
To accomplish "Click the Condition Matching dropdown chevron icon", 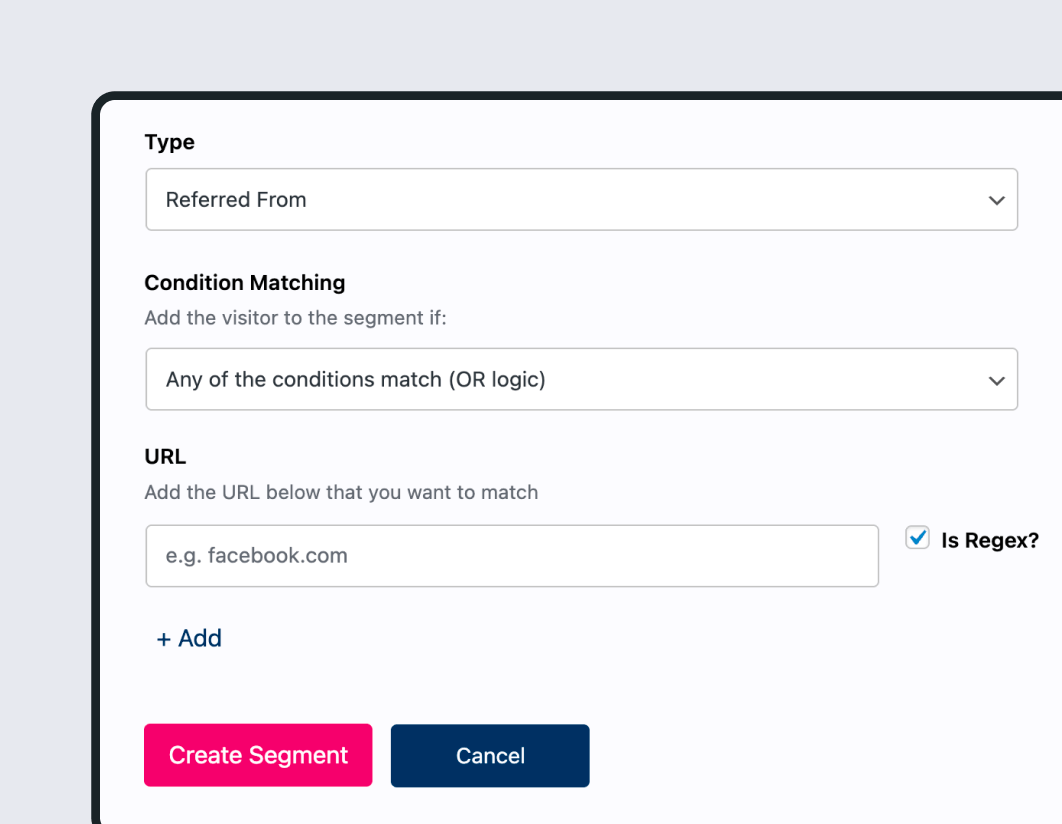I will click(x=996, y=379).
